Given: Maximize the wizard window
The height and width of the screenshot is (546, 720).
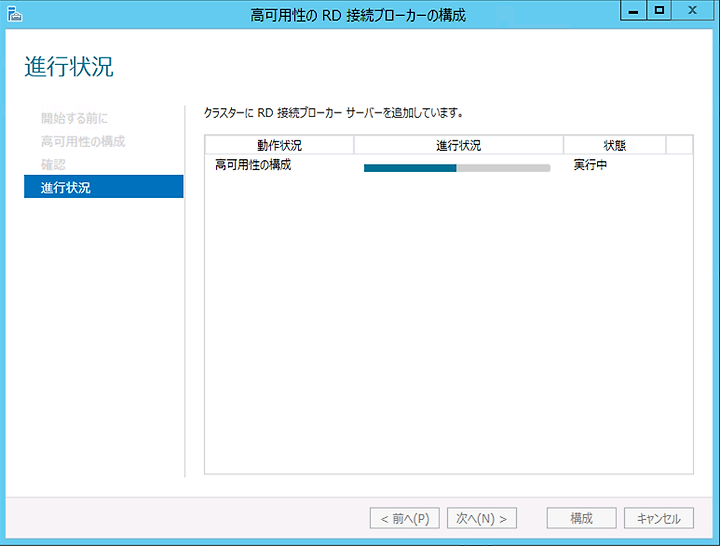Looking at the screenshot, I should (659, 11).
